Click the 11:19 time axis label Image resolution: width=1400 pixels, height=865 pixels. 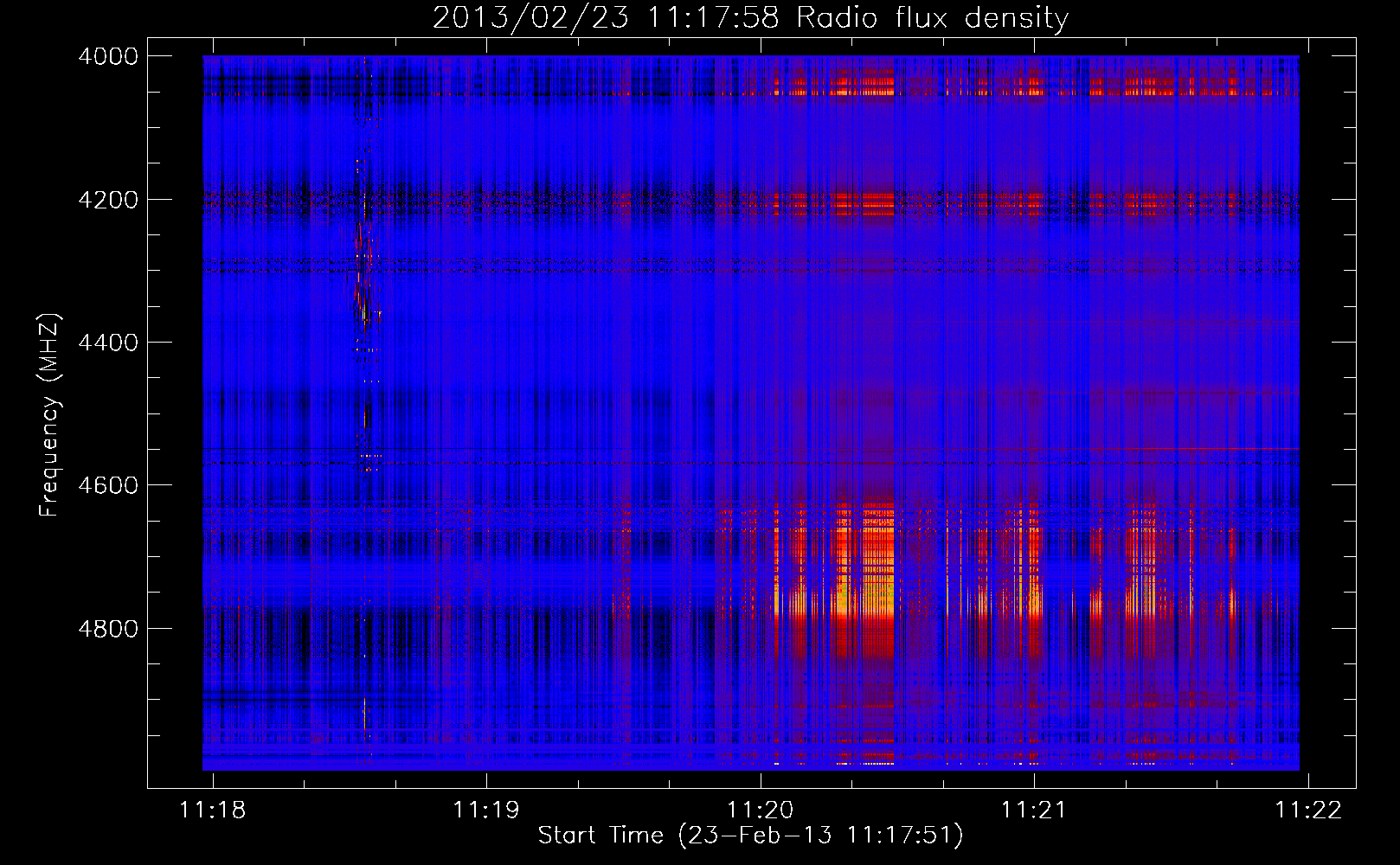tap(486, 810)
